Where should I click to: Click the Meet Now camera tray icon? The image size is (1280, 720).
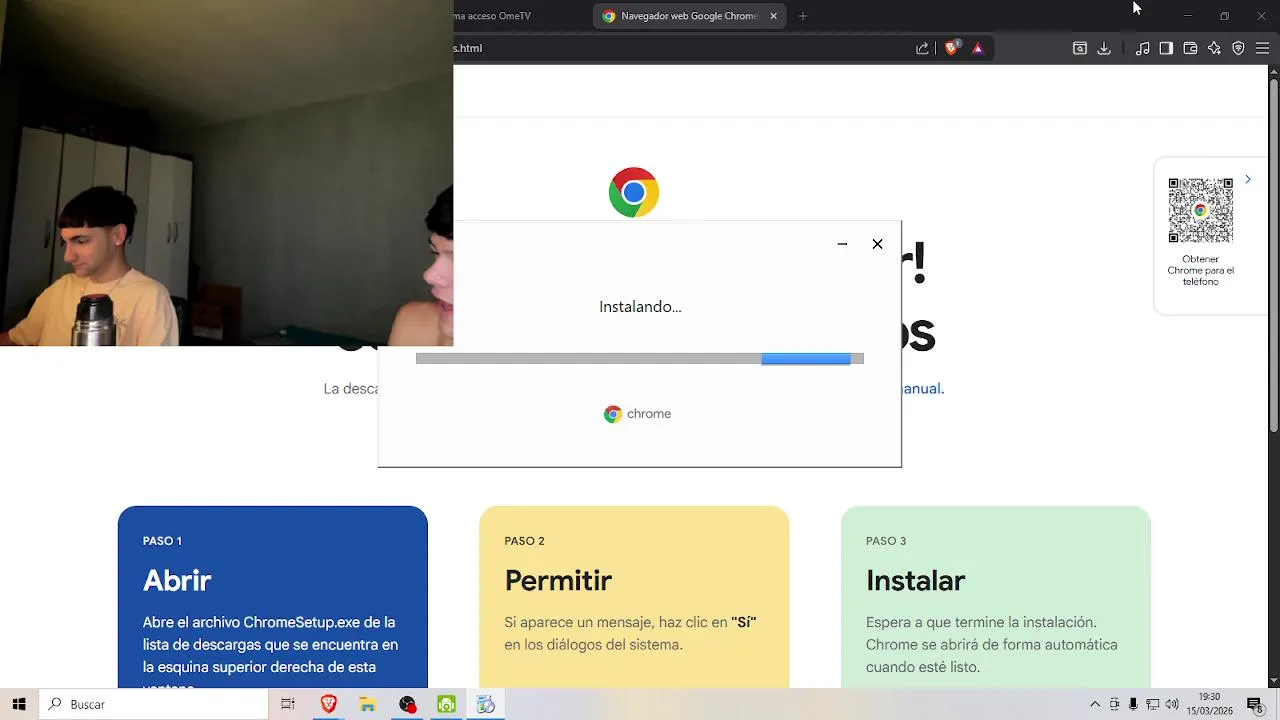1114,704
